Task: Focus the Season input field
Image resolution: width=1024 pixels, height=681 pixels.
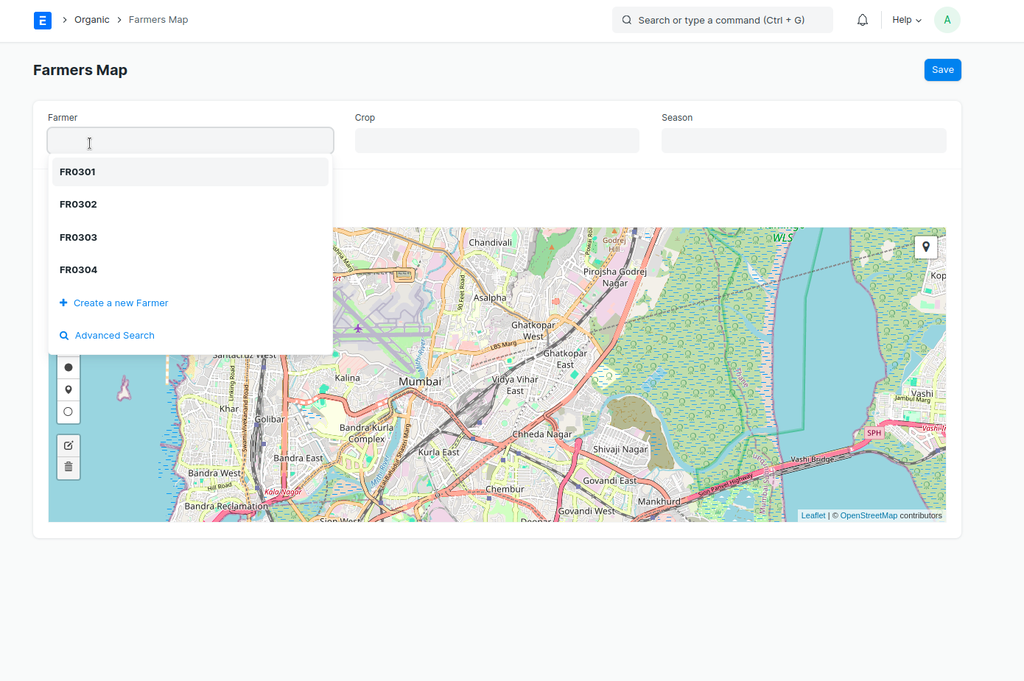Action: pyautogui.click(x=803, y=141)
